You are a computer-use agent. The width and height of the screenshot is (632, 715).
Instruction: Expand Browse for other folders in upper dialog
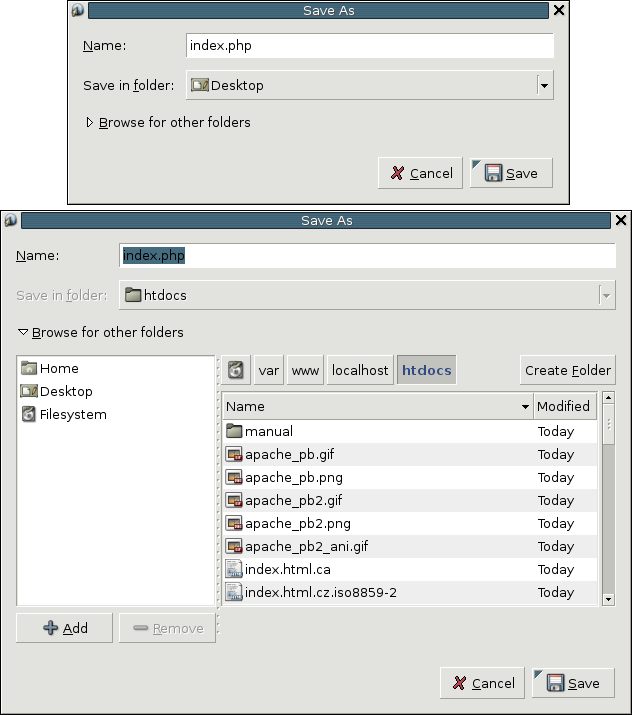pyautogui.click(x=89, y=122)
